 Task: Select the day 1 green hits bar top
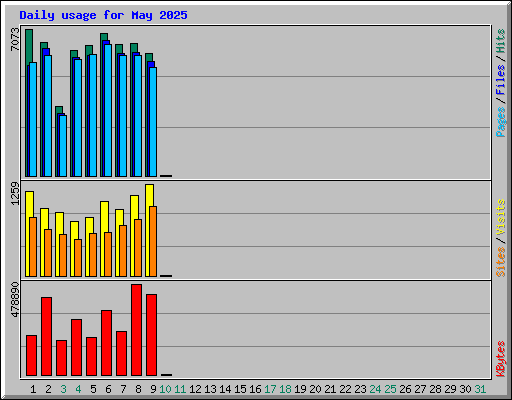[29, 47]
